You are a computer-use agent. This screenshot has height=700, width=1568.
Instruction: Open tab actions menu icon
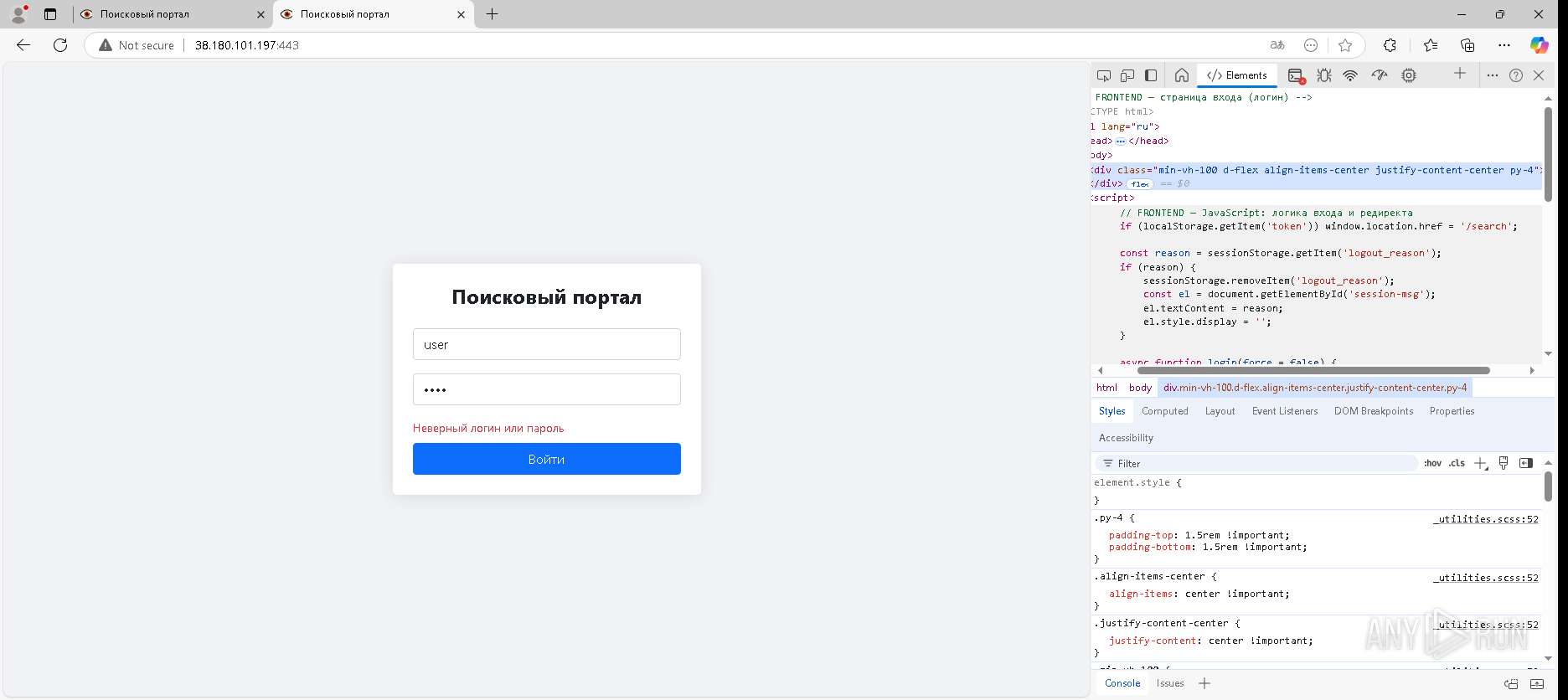(50, 14)
